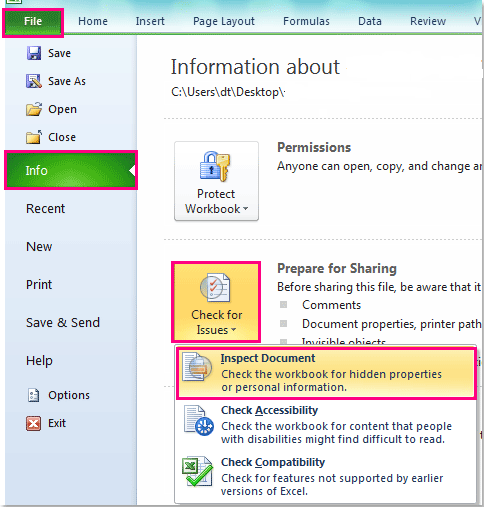The width and height of the screenshot is (484, 507).
Task: Click the Close folder icon
Action: click(34, 137)
